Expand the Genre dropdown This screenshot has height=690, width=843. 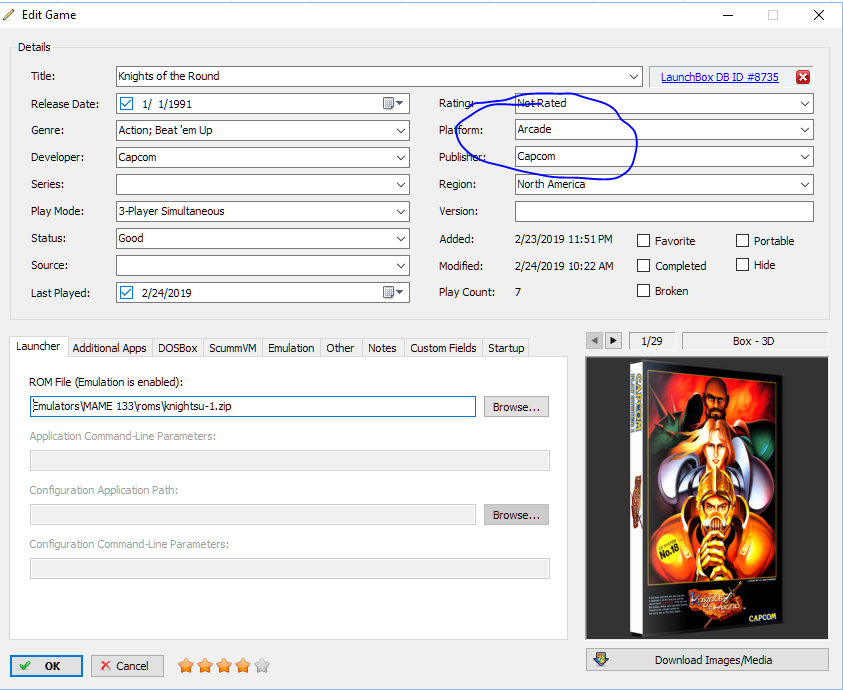point(401,131)
